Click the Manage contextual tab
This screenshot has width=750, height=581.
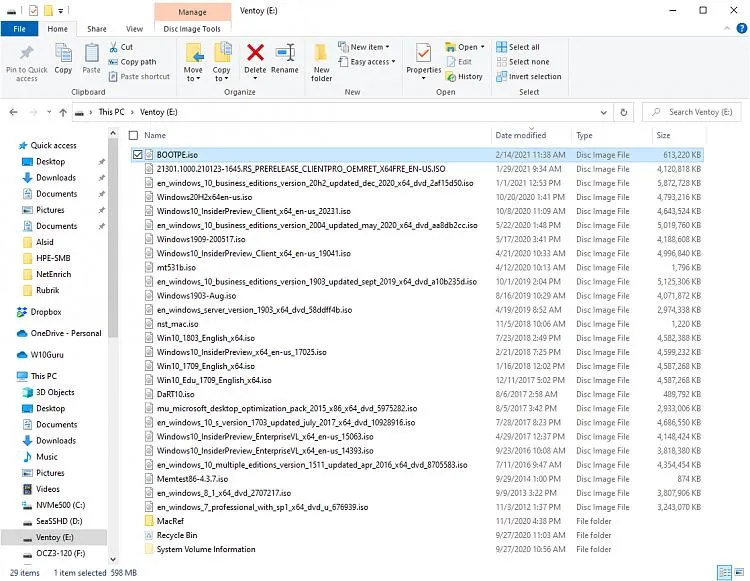coord(192,11)
